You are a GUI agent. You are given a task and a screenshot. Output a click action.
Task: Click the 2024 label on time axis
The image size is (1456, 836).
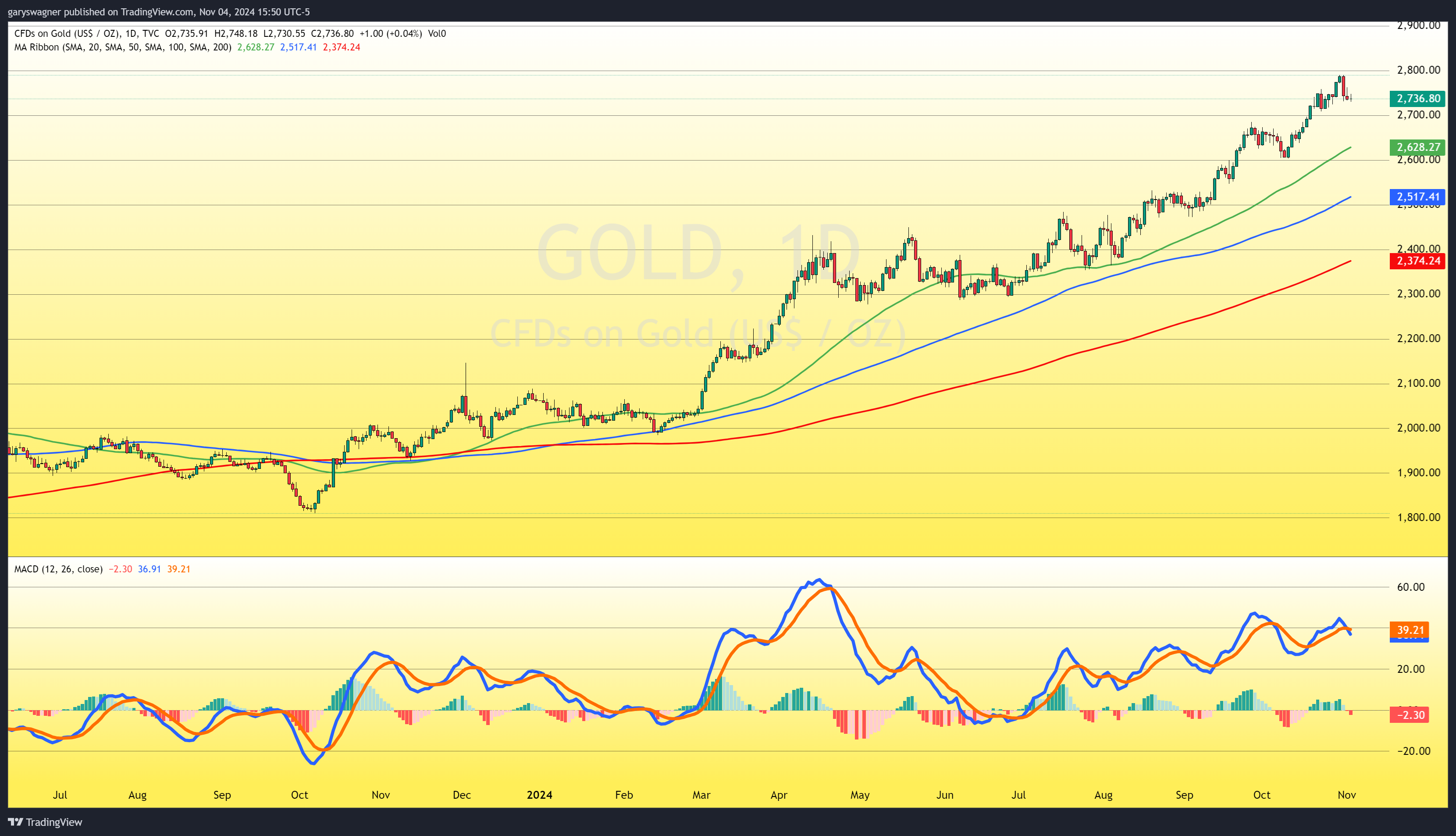[539, 795]
